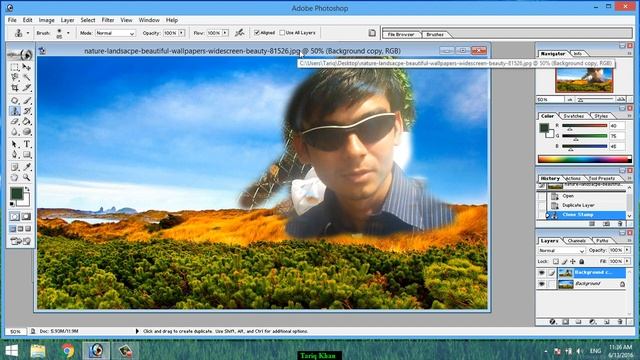Select the Lasso tool
Viewport: 640px width, 360px height.
[x=15, y=77]
